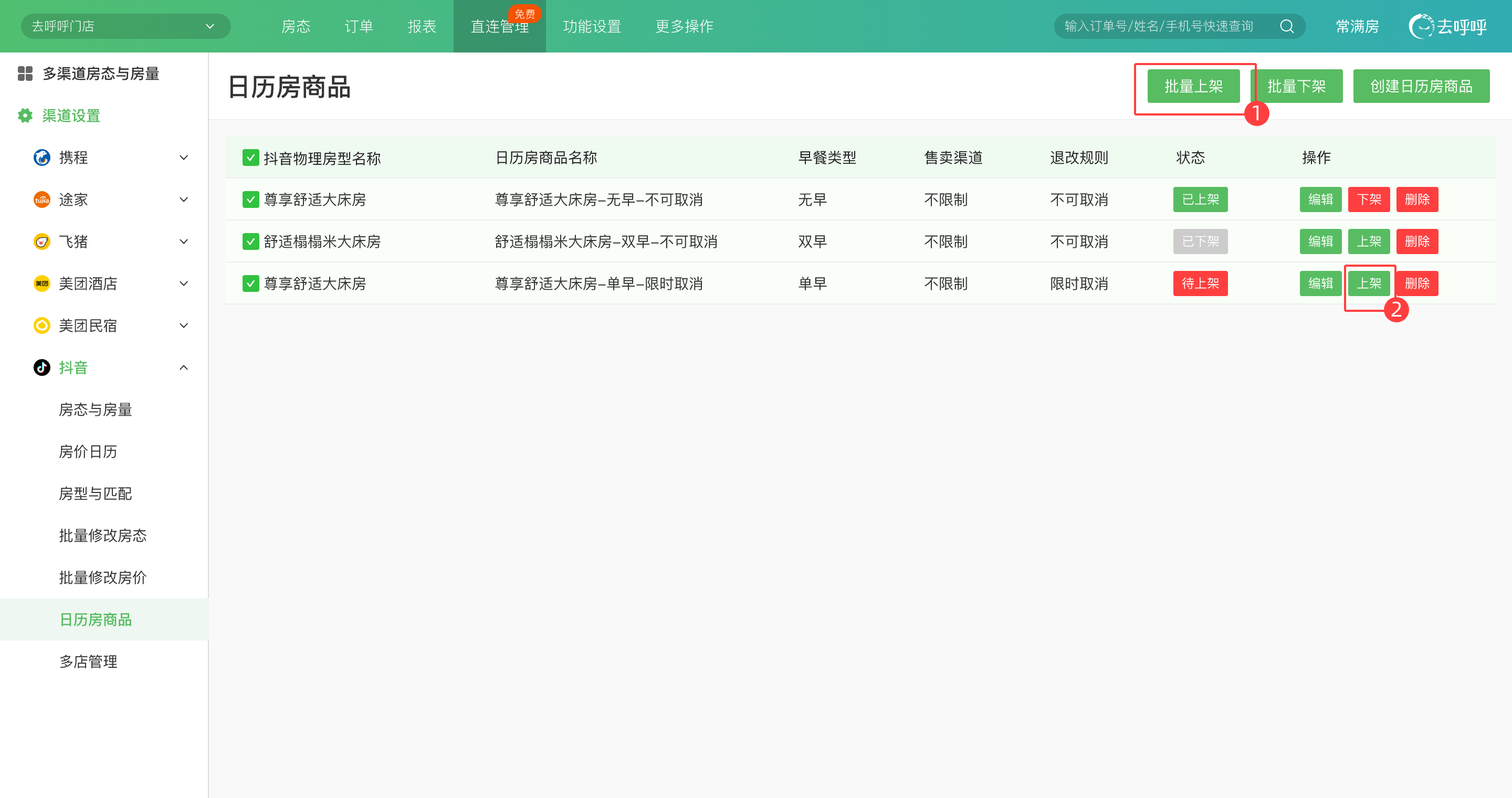The height and width of the screenshot is (798, 1512).
Task: Click the Tujia (途家) orange icon
Action: [x=41, y=199]
